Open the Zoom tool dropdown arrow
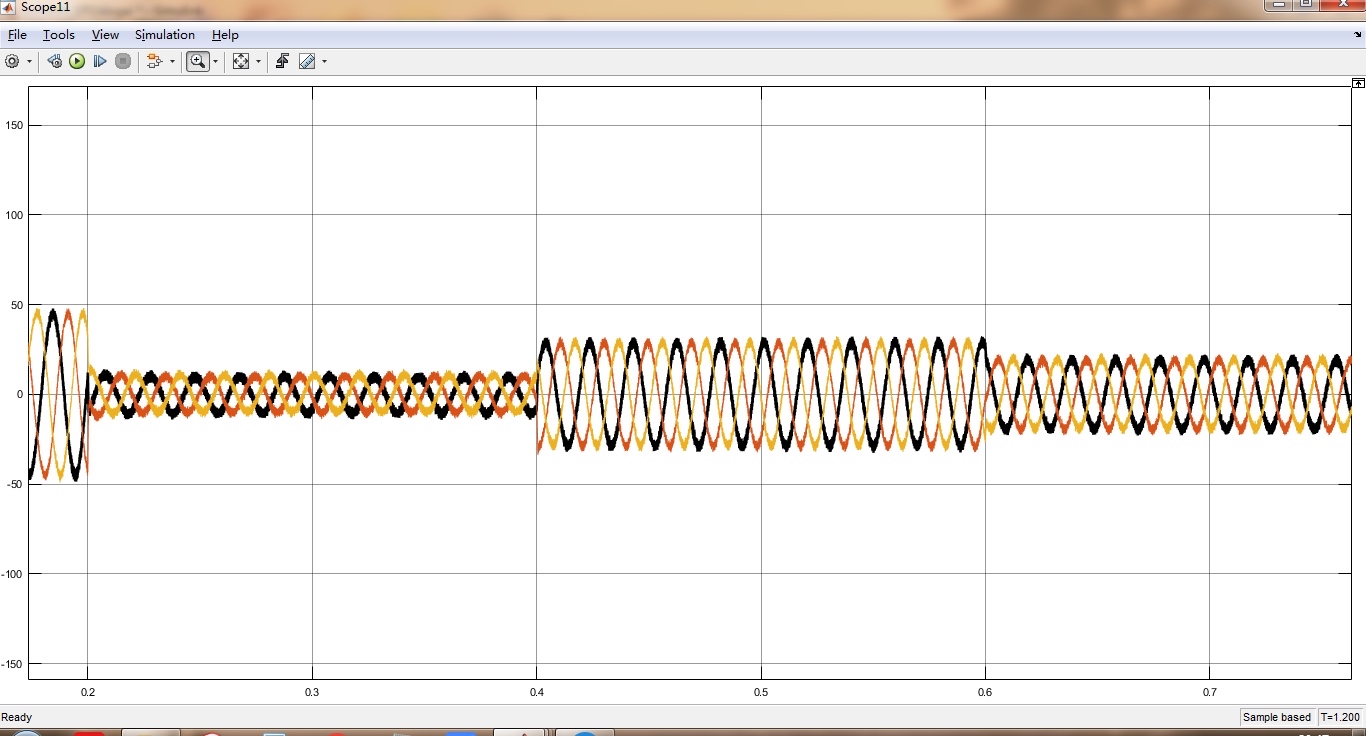Viewport: 1366px width, 736px height. [x=215, y=61]
